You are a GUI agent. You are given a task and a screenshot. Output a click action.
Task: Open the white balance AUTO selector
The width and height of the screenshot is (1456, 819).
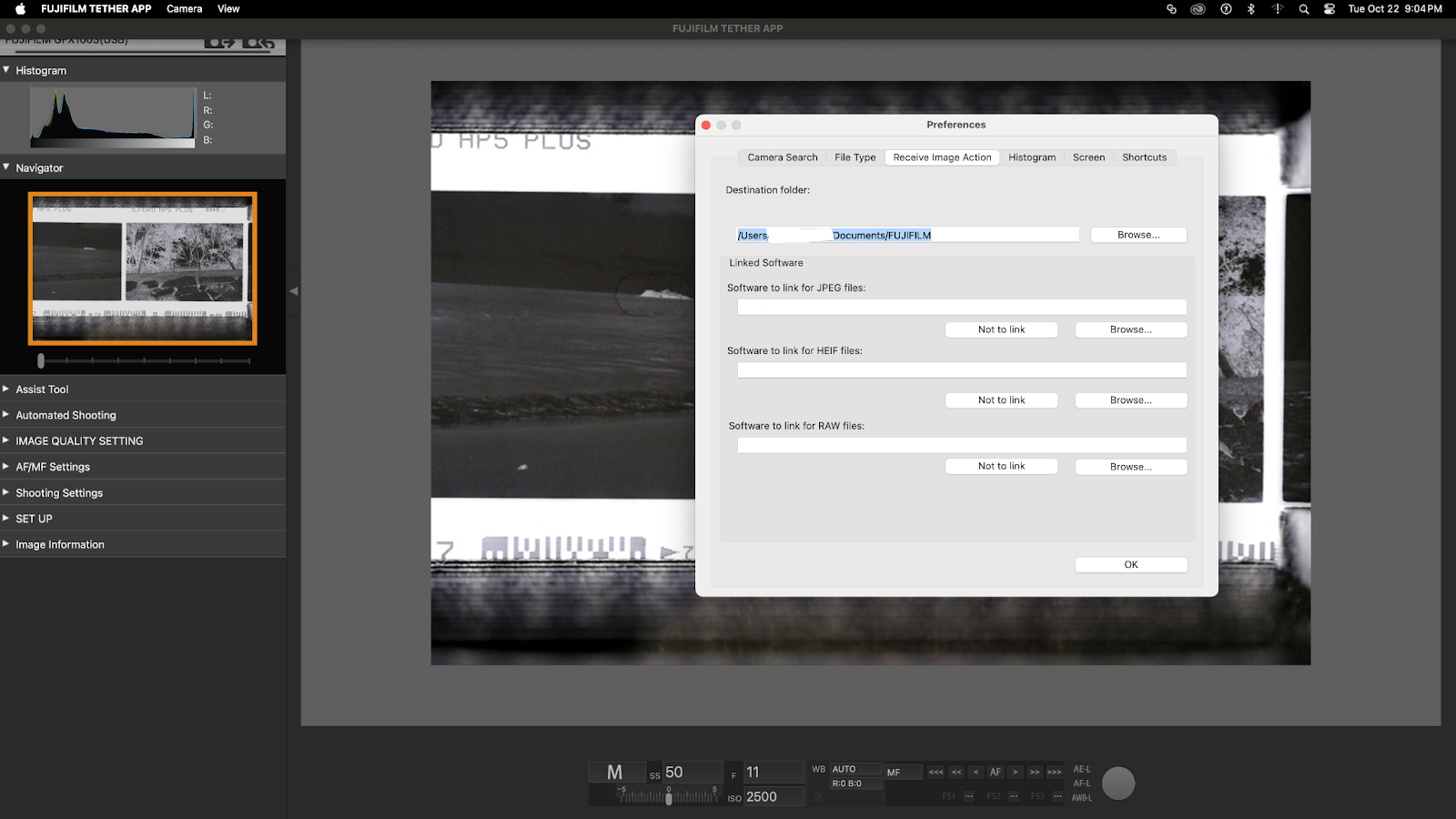855,769
